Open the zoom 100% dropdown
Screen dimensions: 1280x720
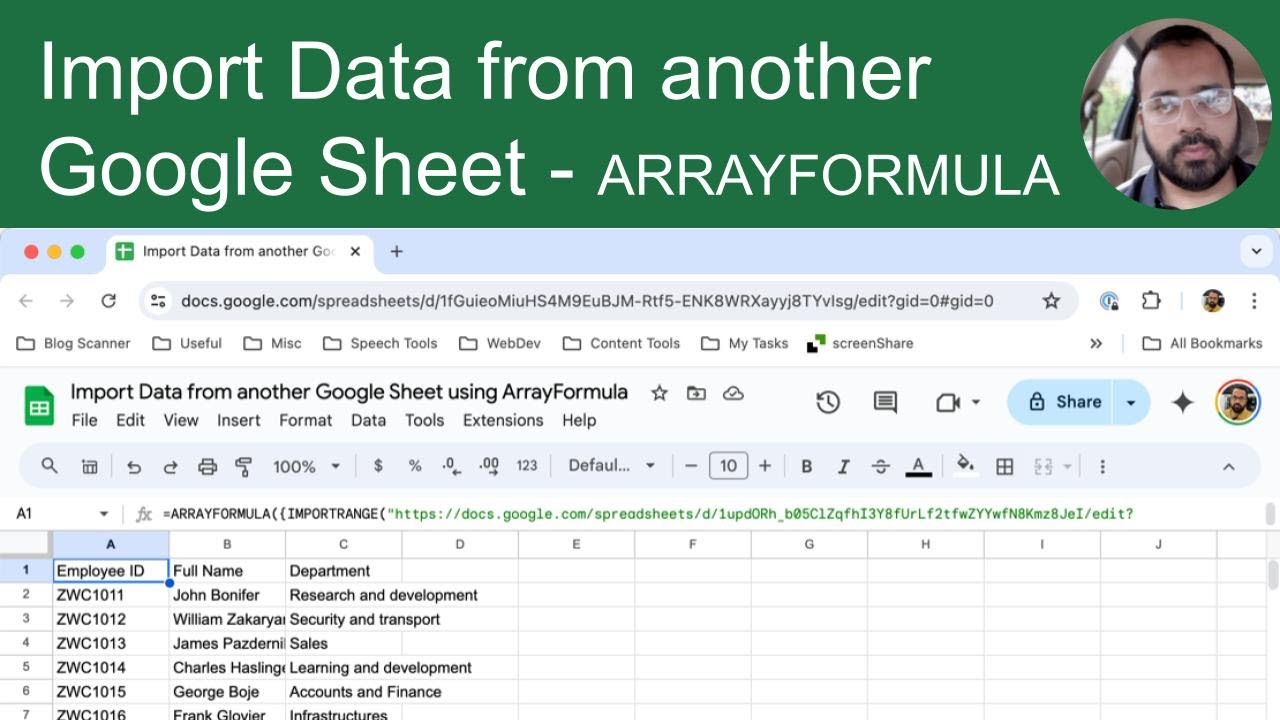307,466
